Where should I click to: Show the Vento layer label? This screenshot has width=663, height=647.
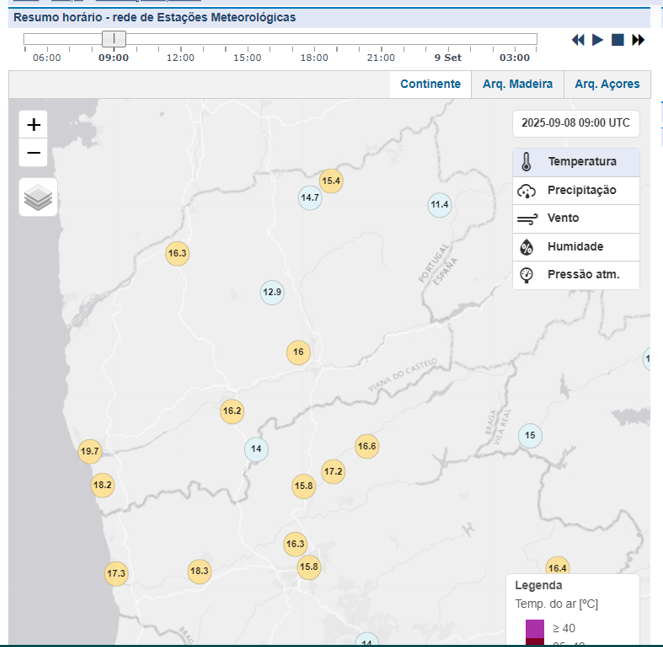click(x=563, y=218)
